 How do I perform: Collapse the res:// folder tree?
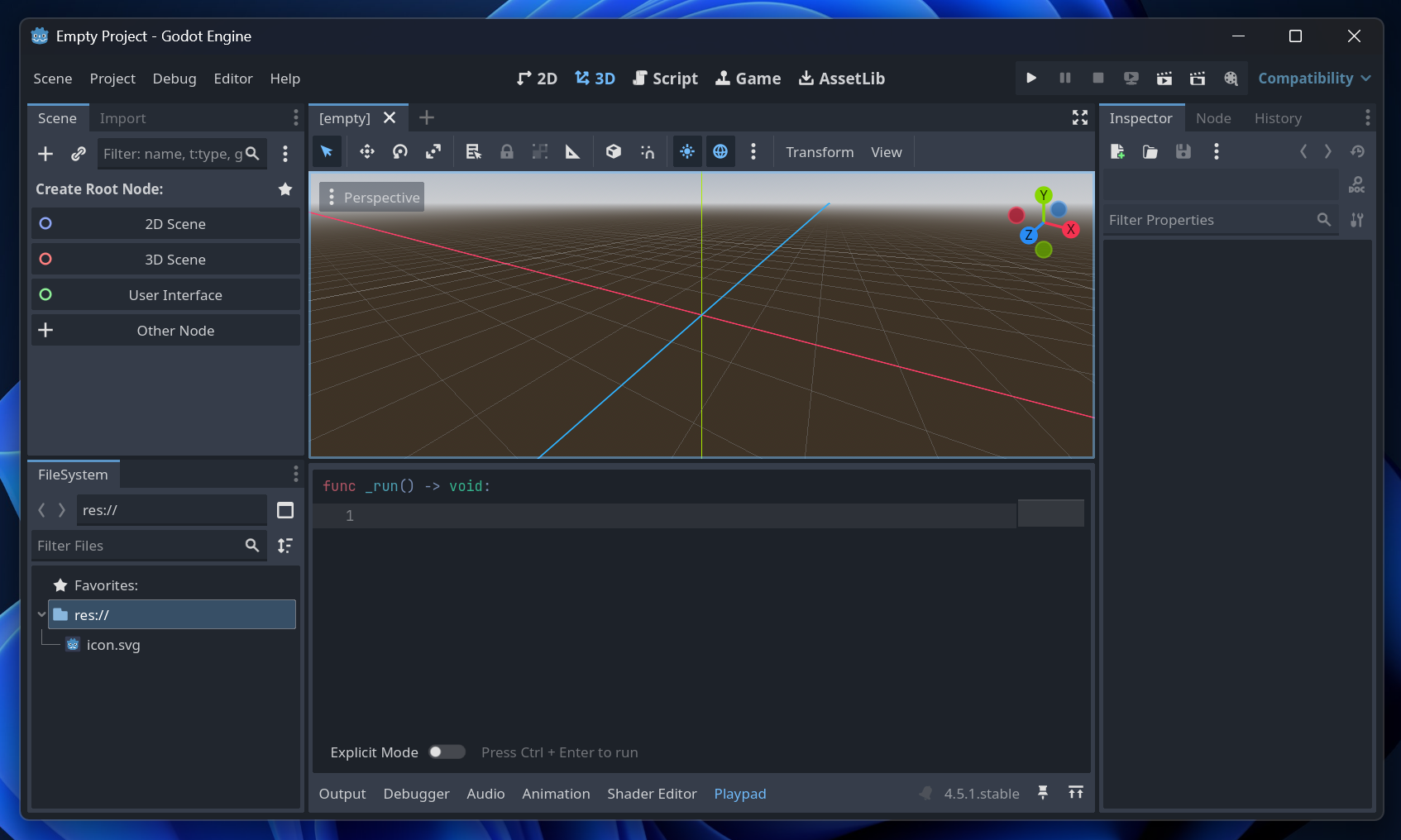point(41,614)
